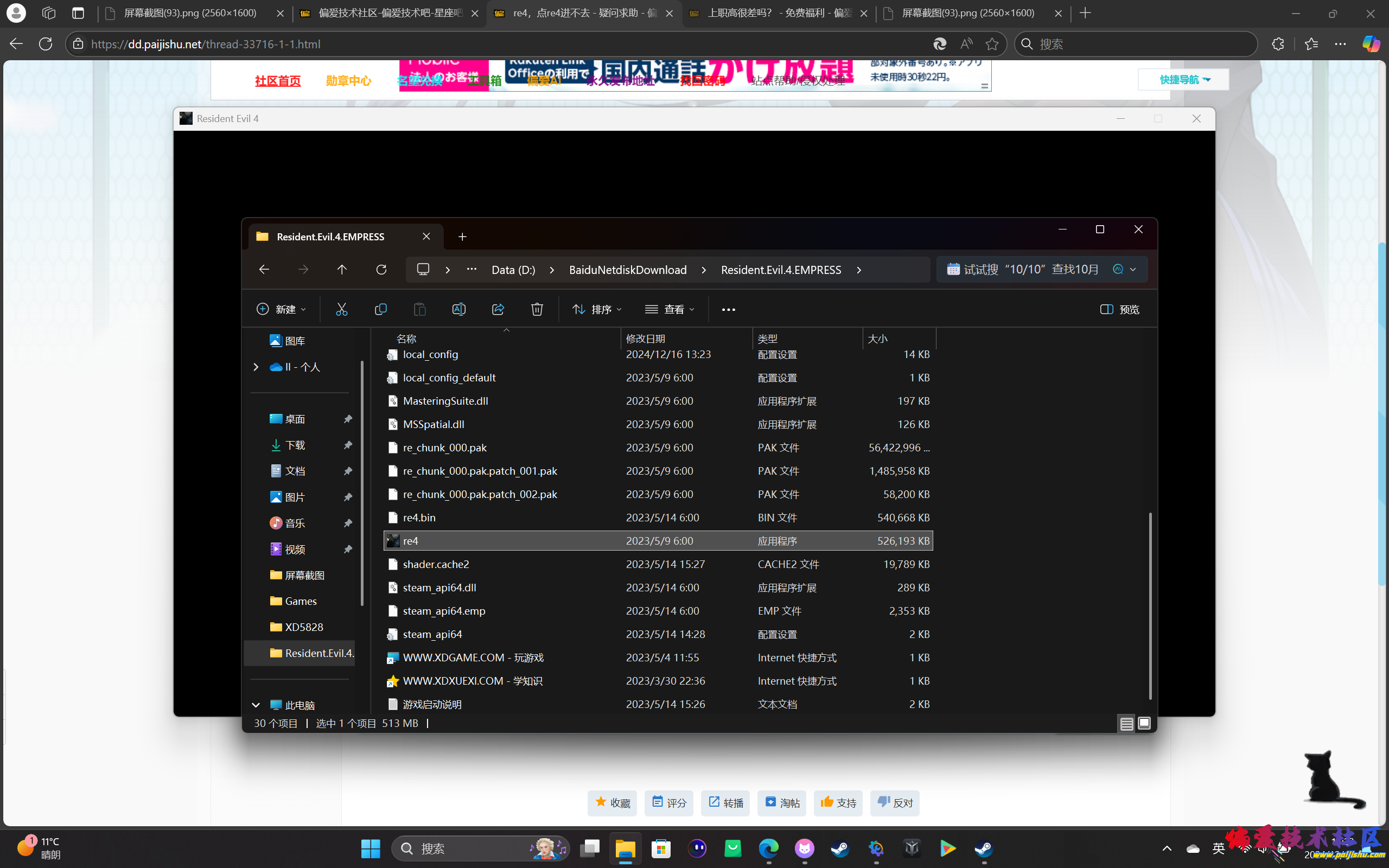Click the Paste clipboard icon in Explorer
Viewport: 1389px width, 868px height.
click(x=419, y=309)
